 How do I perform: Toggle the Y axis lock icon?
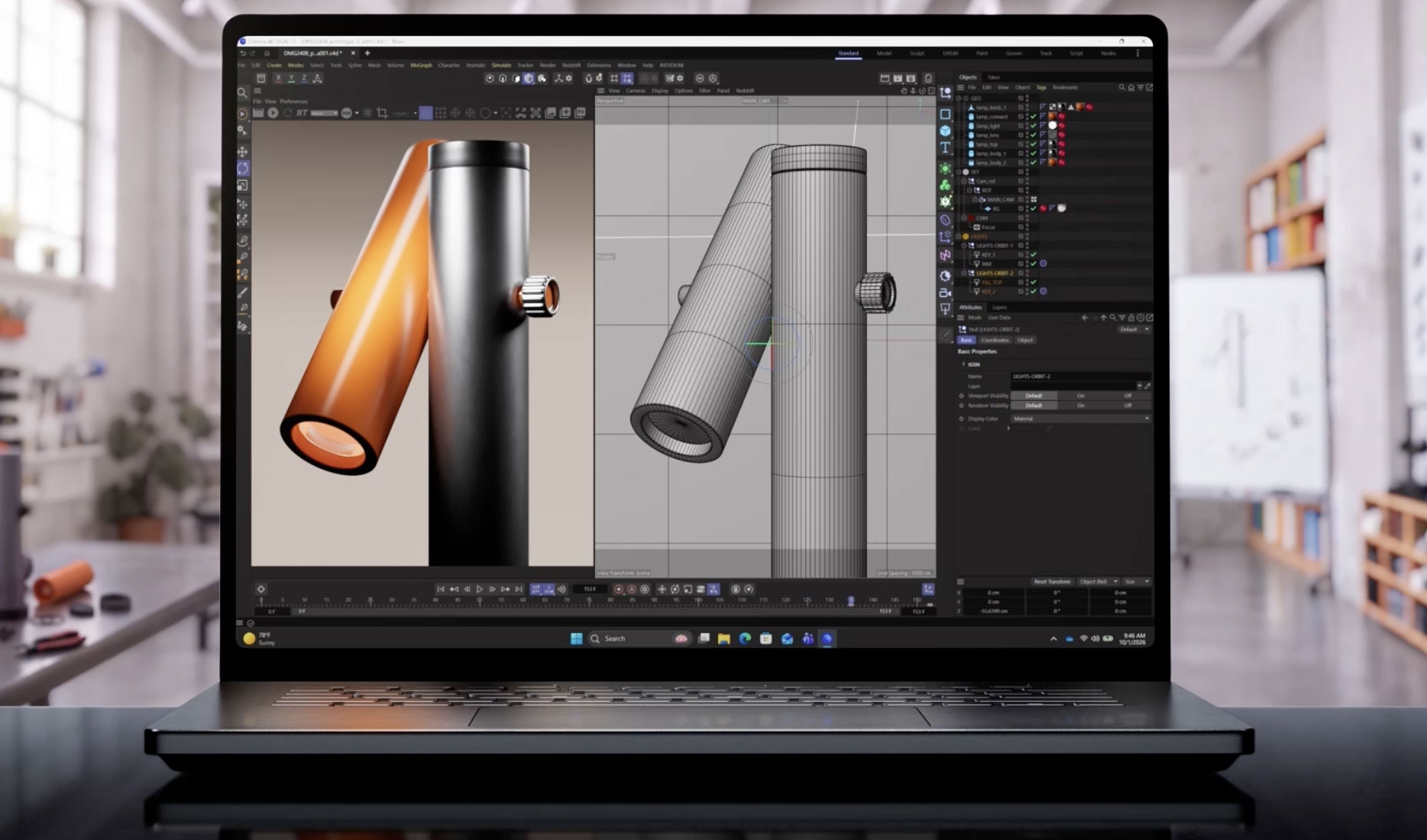291,79
